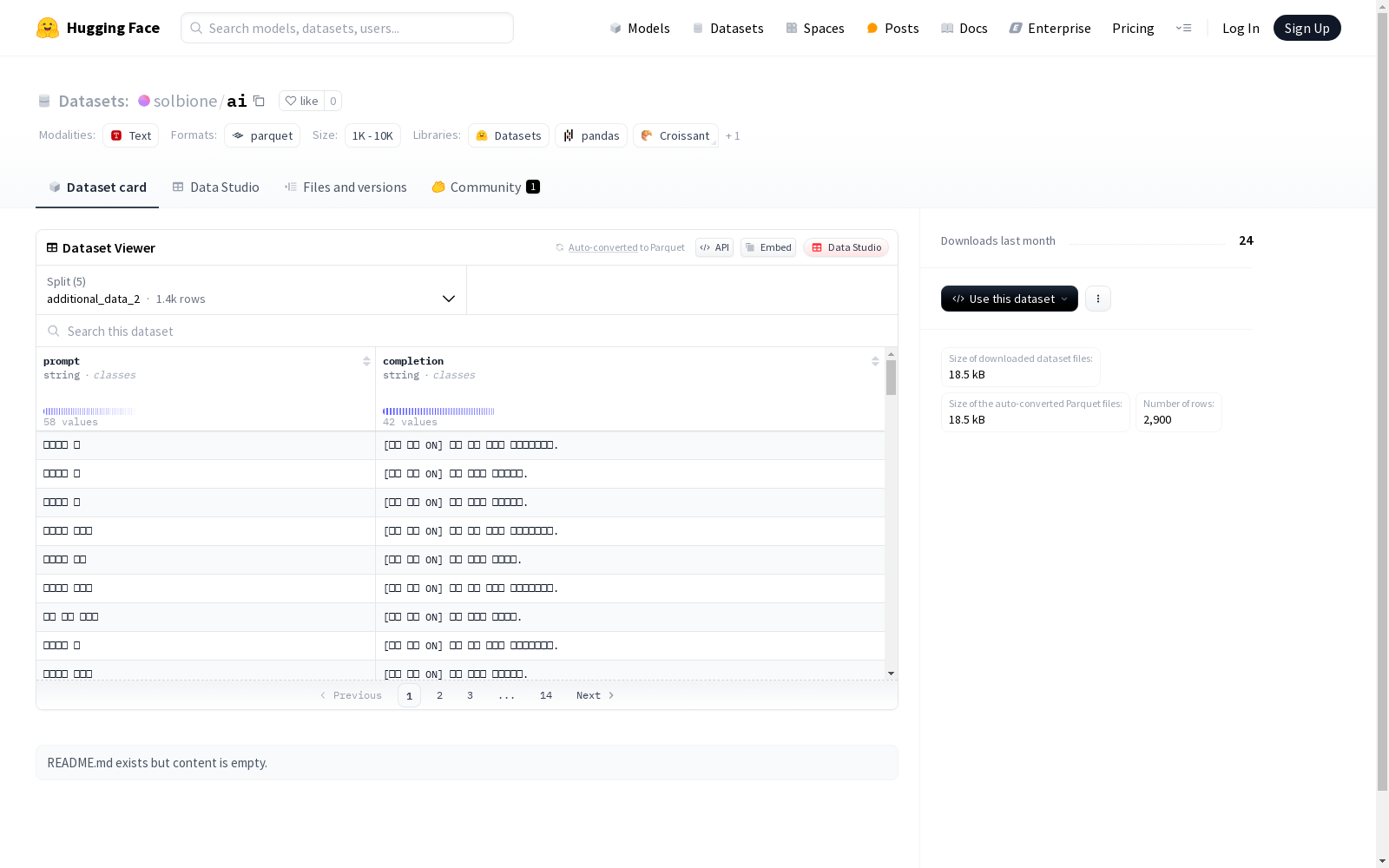Open the API button in Dataset Viewer
Image resolution: width=1389 pixels, height=868 pixels.
tap(714, 247)
